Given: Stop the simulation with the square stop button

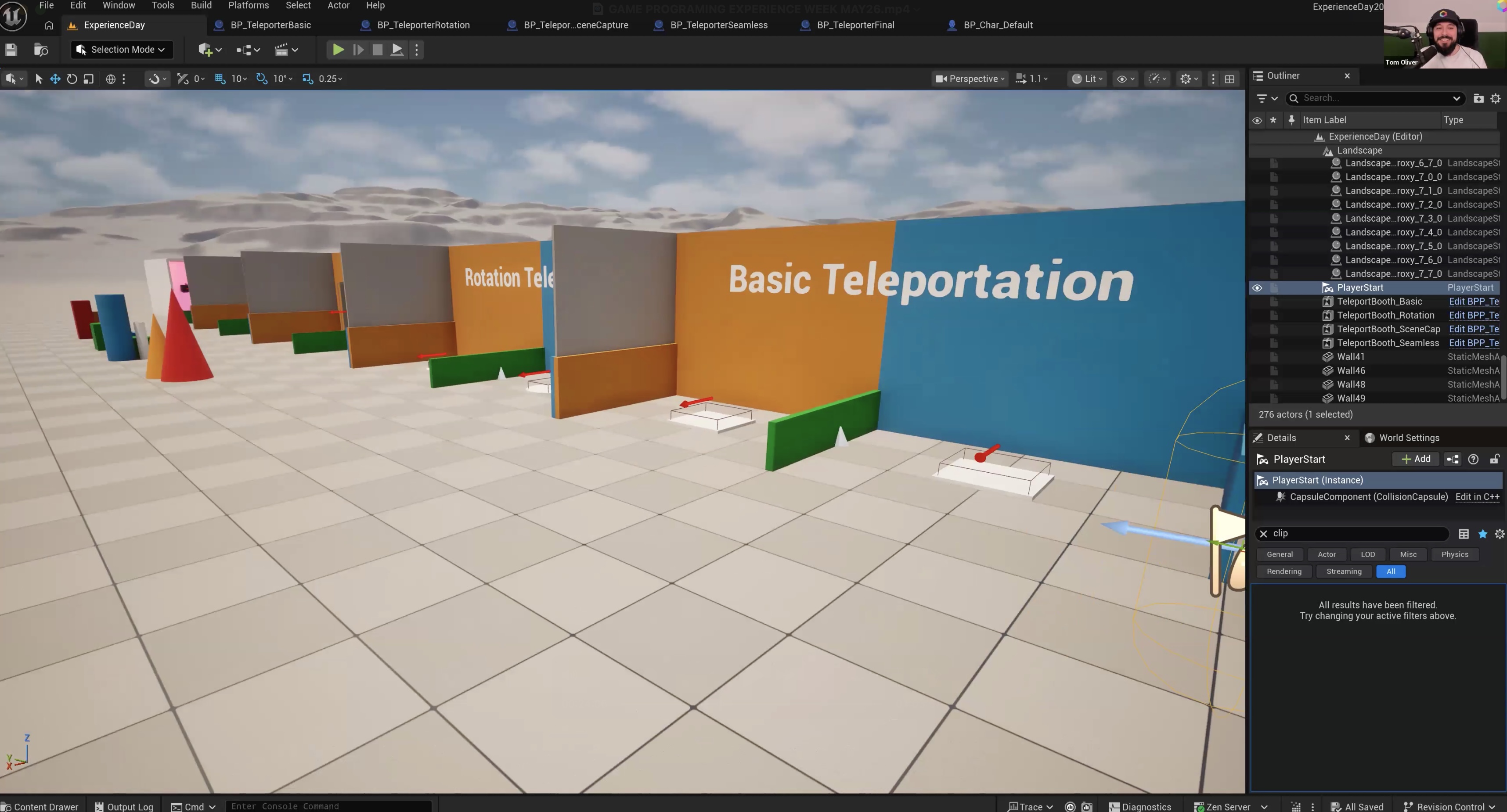Looking at the screenshot, I should 377,50.
